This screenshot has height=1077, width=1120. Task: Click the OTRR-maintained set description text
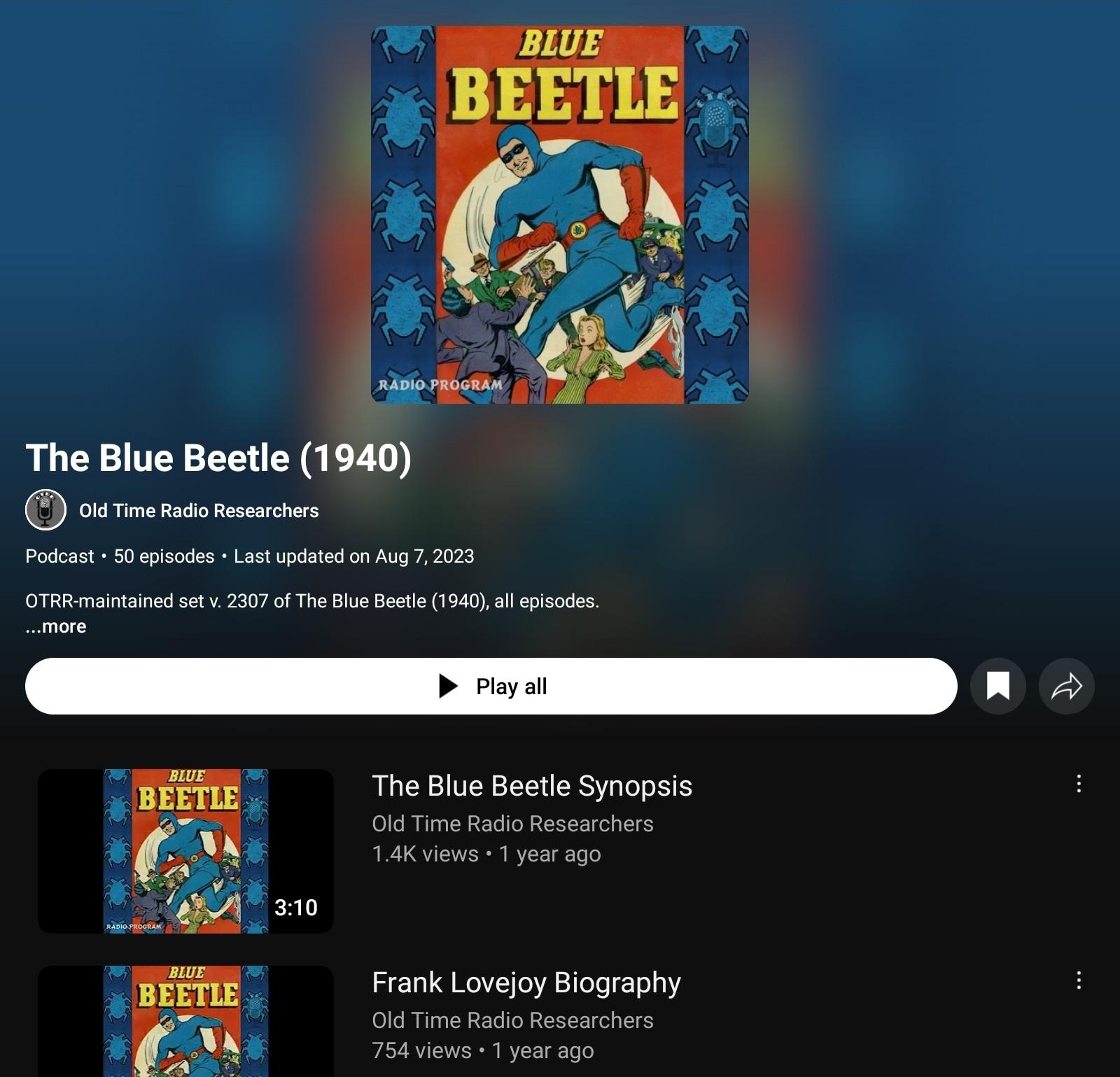(x=312, y=601)
